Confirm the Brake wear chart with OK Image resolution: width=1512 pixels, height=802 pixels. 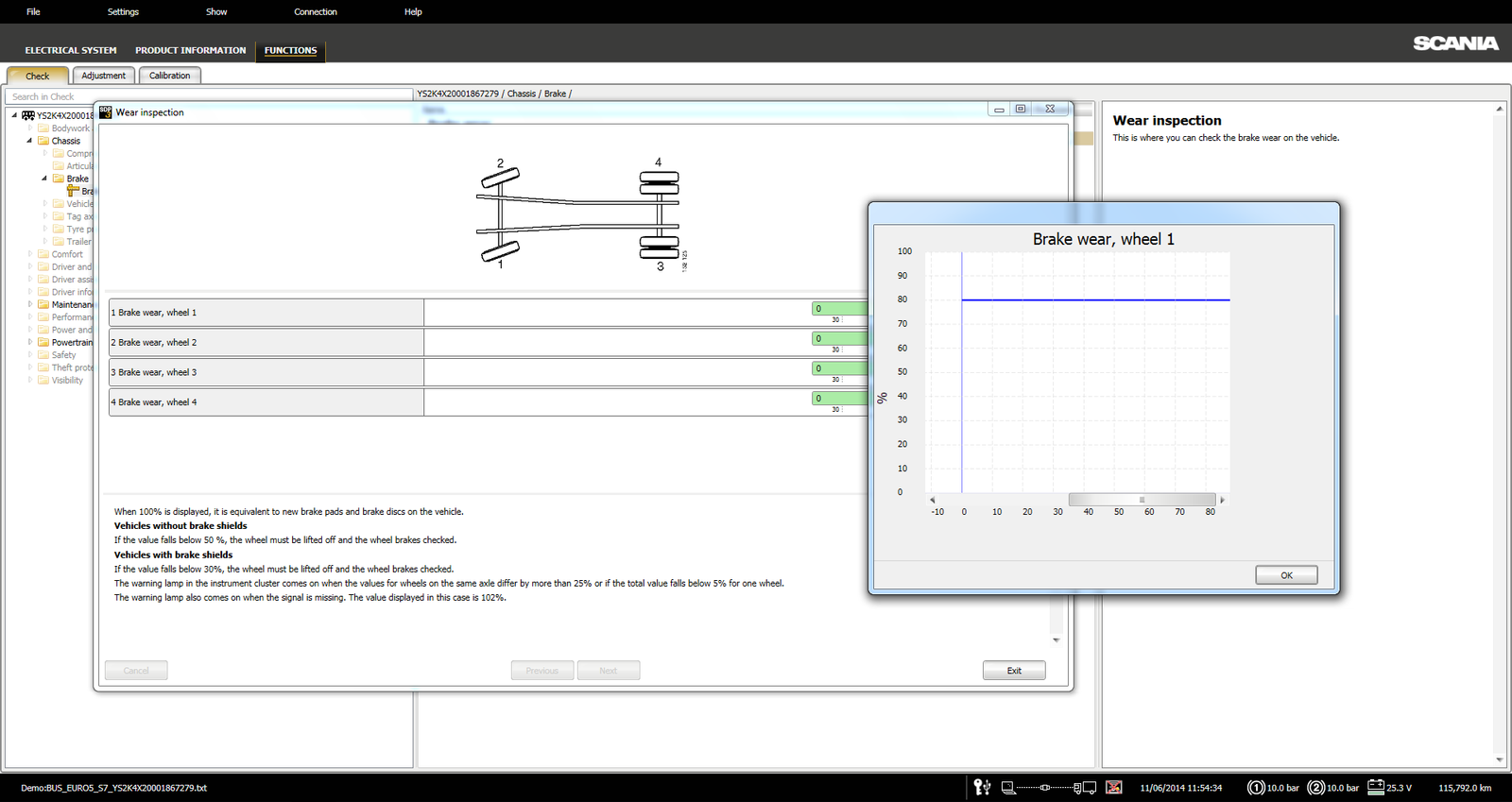[x=1286, y=575]
